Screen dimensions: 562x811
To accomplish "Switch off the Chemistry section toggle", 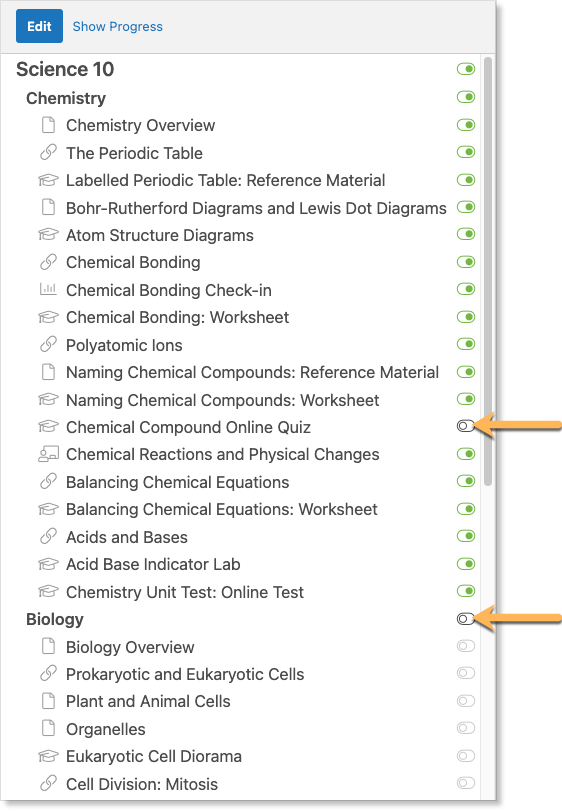I will click(x=466, y=97).
